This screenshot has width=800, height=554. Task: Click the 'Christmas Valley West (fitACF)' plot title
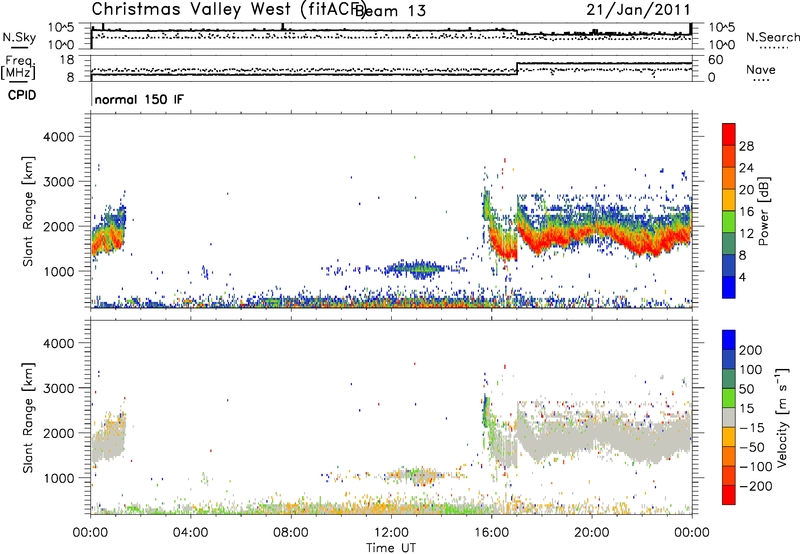(x=228, y=10)
